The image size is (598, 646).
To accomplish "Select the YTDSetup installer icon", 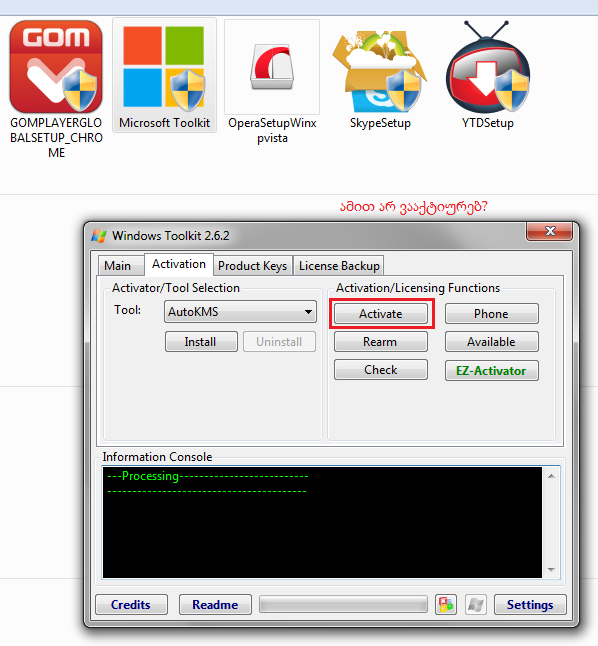I will [488, 67].
